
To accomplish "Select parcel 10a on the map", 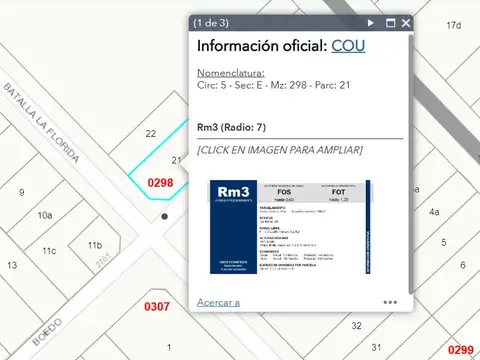I will (45, 215).
